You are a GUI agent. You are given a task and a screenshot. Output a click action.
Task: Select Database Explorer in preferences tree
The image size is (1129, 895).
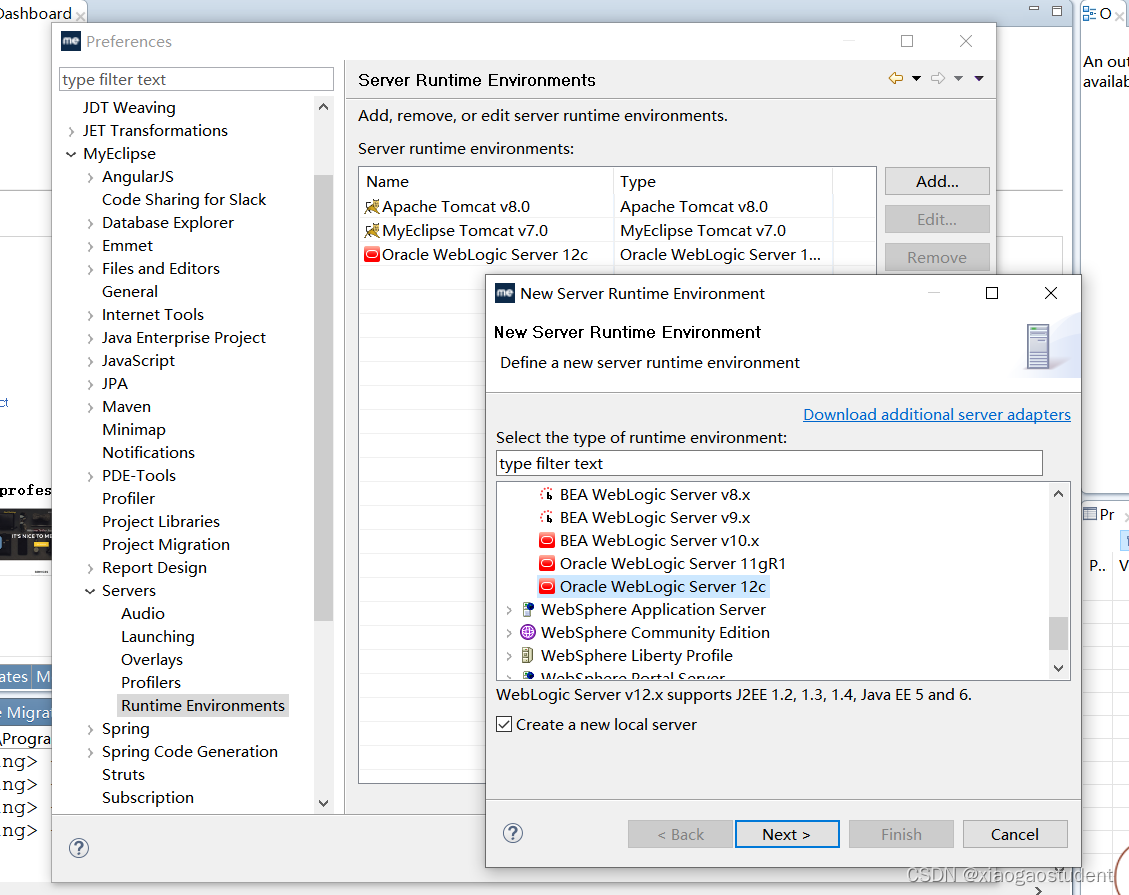click(168, 222)
